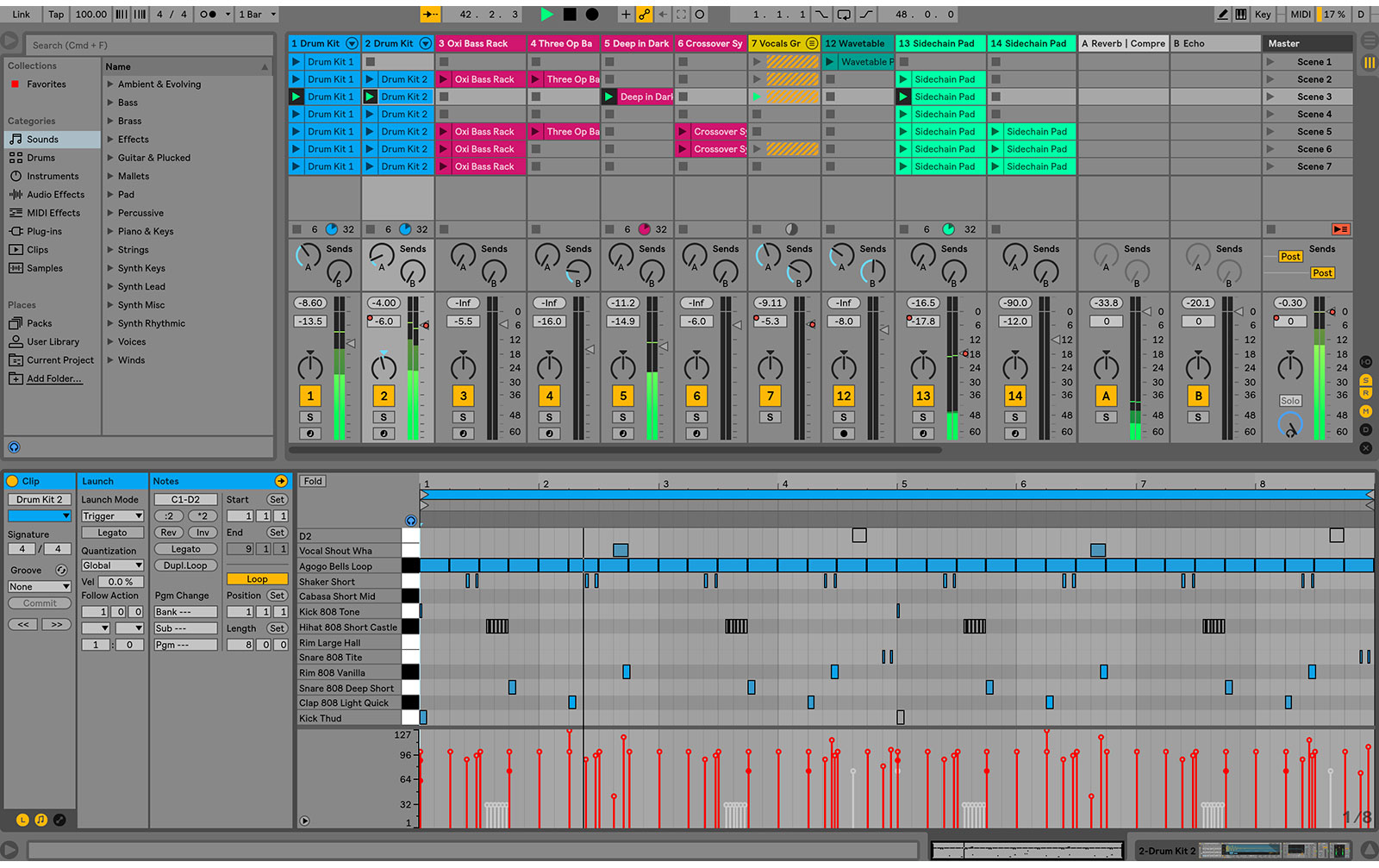1379x868 pixels.
Task: Hide the Returns section with R icon
Action: click(x=1365, y=394)
